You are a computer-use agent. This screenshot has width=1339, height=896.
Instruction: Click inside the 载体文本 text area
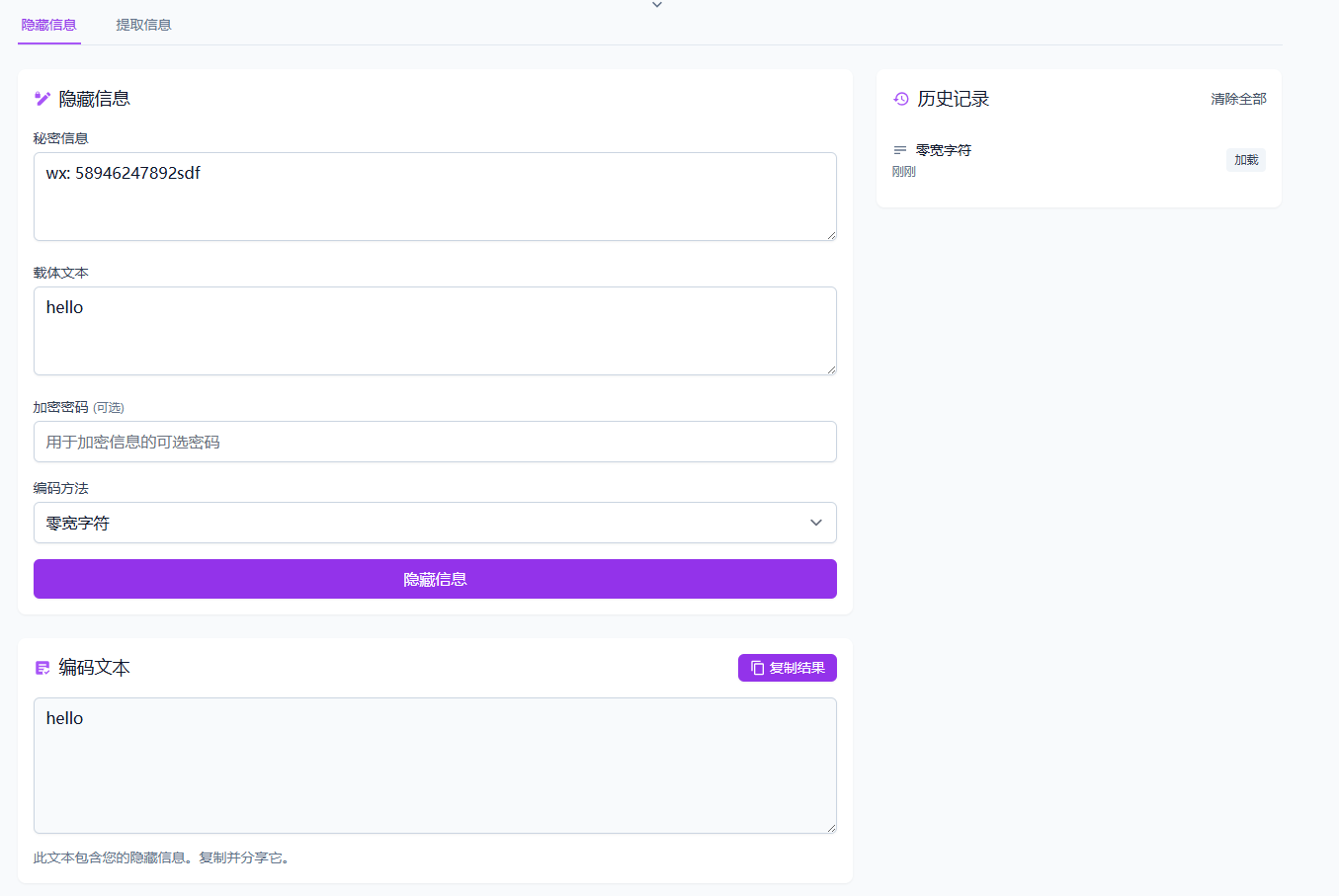(x=435, y=331)
